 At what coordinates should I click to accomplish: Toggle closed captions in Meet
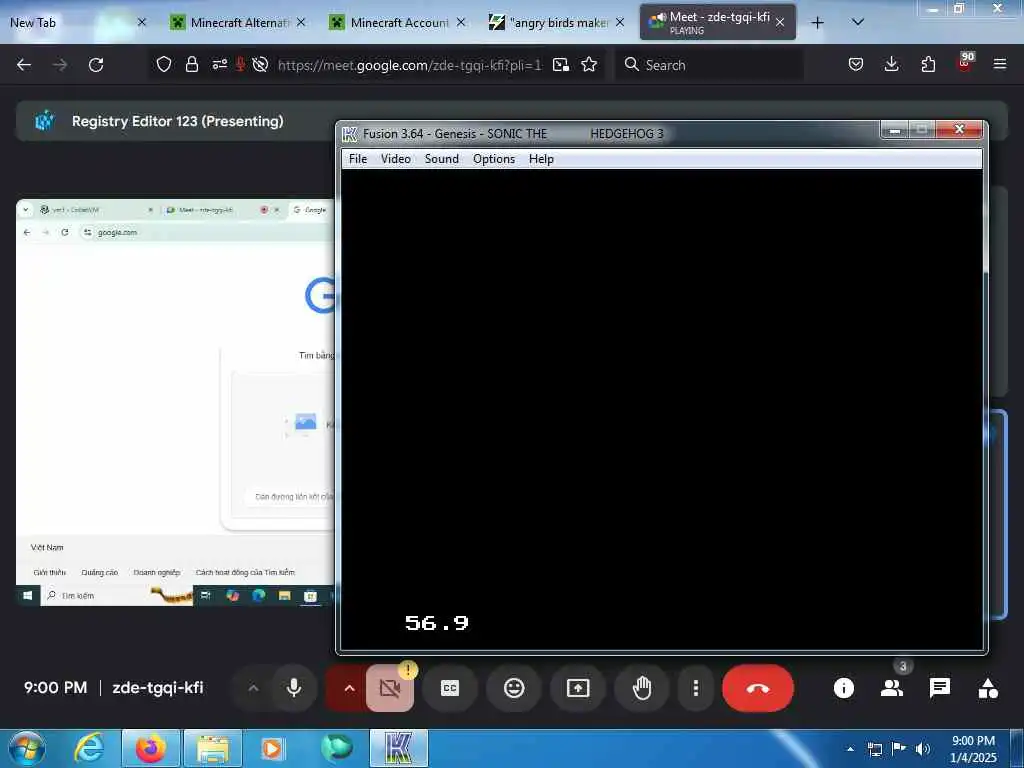point(450,688)
